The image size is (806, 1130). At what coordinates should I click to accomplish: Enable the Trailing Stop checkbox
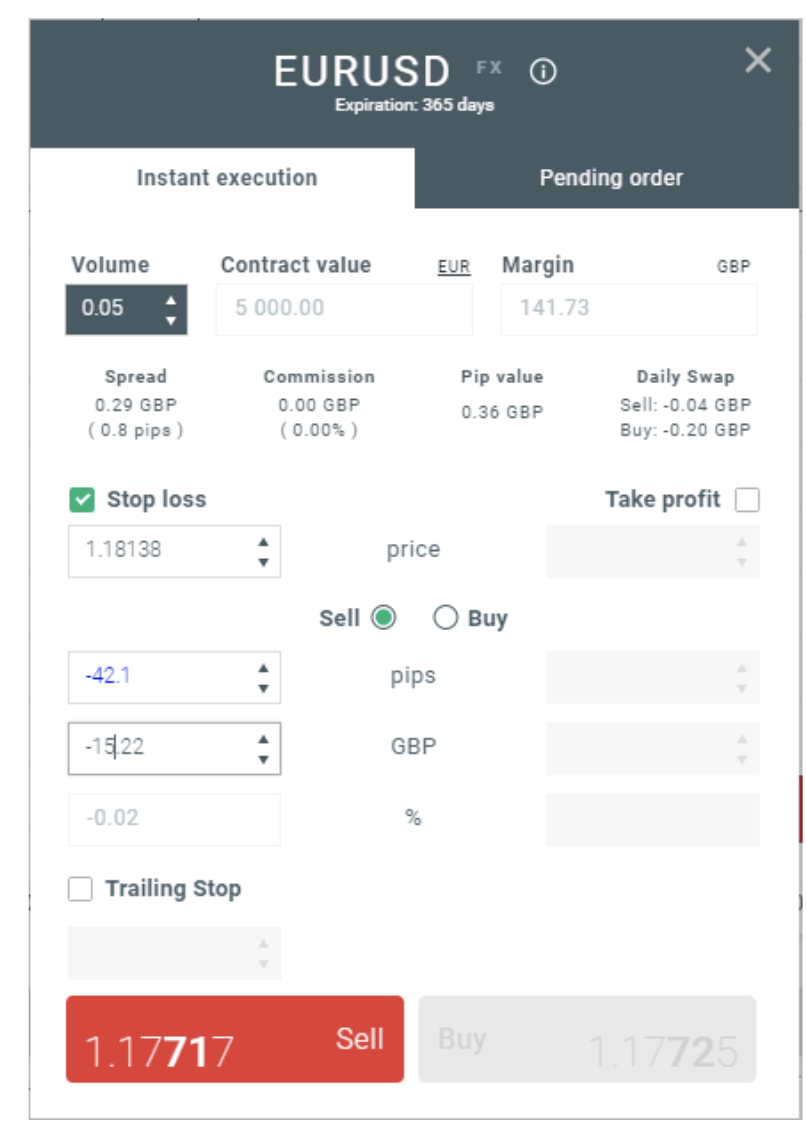pos(80,889)
